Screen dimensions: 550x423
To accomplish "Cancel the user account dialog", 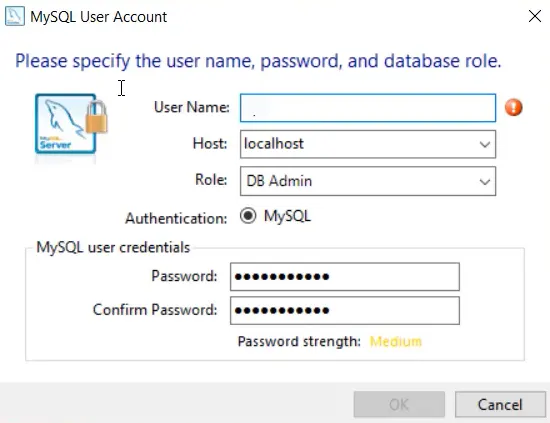I will pyautogui.click(x=500, y=404).
